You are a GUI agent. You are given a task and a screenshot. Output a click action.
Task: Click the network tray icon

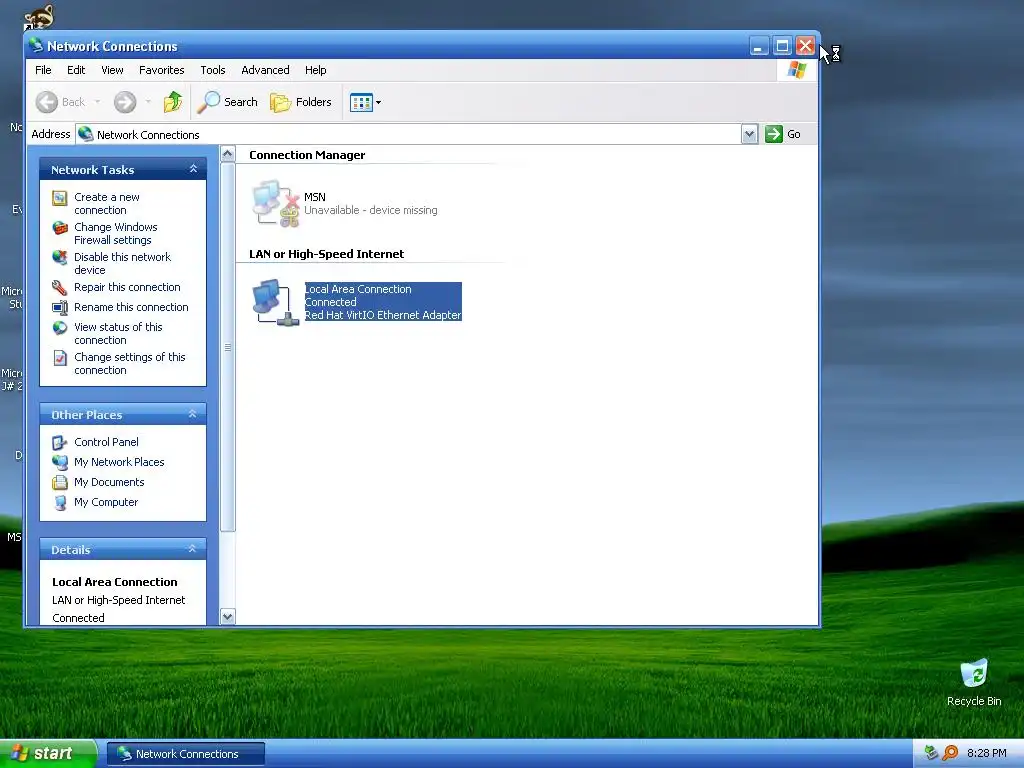(931, 753)
